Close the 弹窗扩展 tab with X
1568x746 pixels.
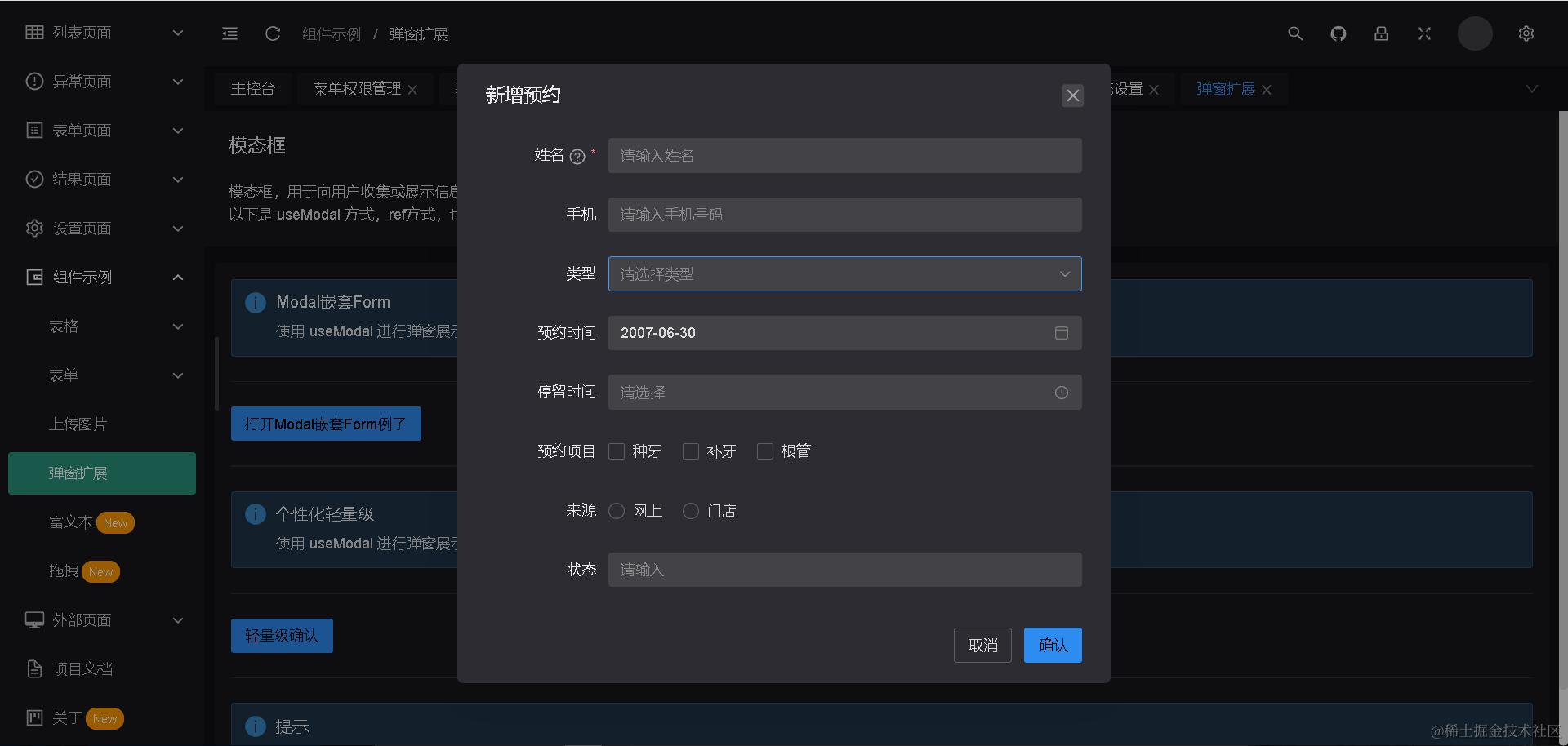click(x=1267, y=90)
